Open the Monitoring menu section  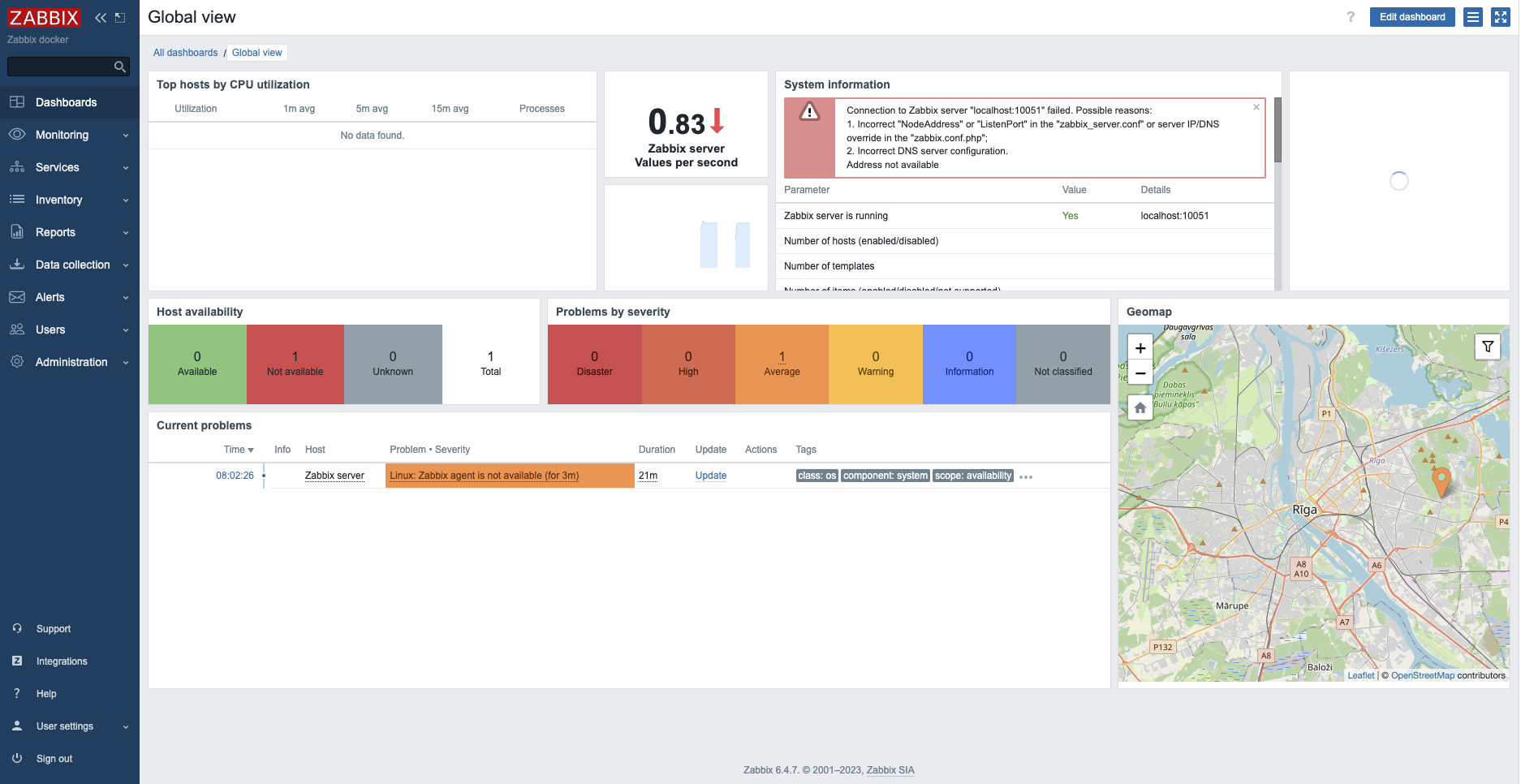[x=70, y=135]
